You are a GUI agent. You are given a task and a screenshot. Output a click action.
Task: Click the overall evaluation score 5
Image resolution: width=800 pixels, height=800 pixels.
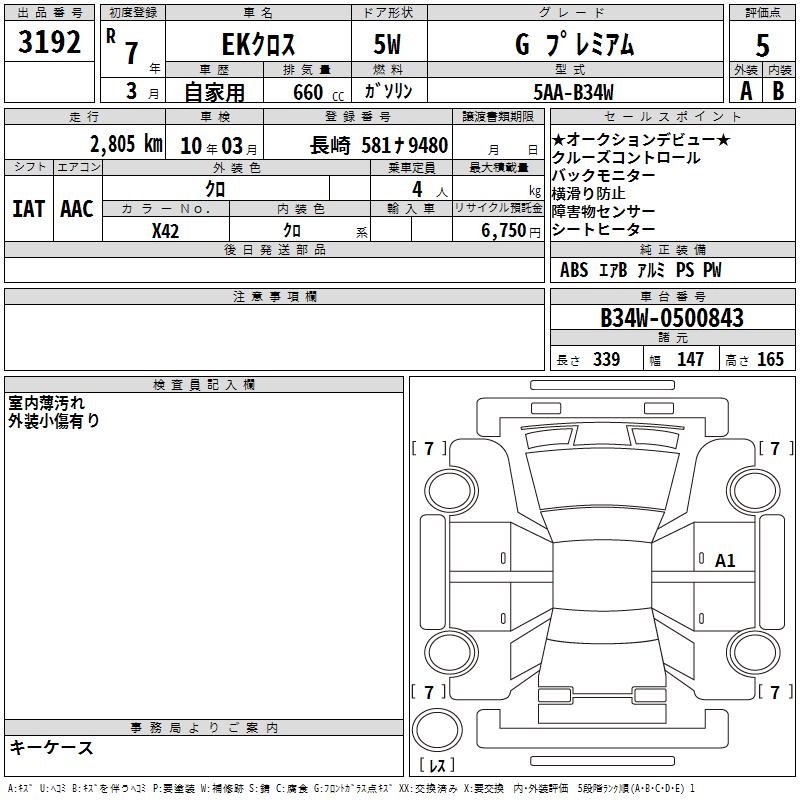(763, 45)
